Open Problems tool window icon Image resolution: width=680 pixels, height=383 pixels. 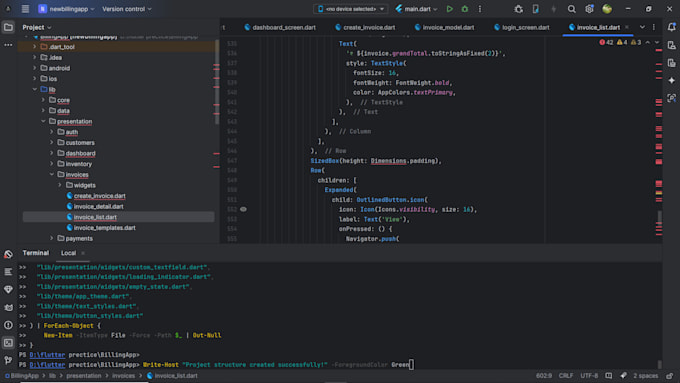[8, 325]
